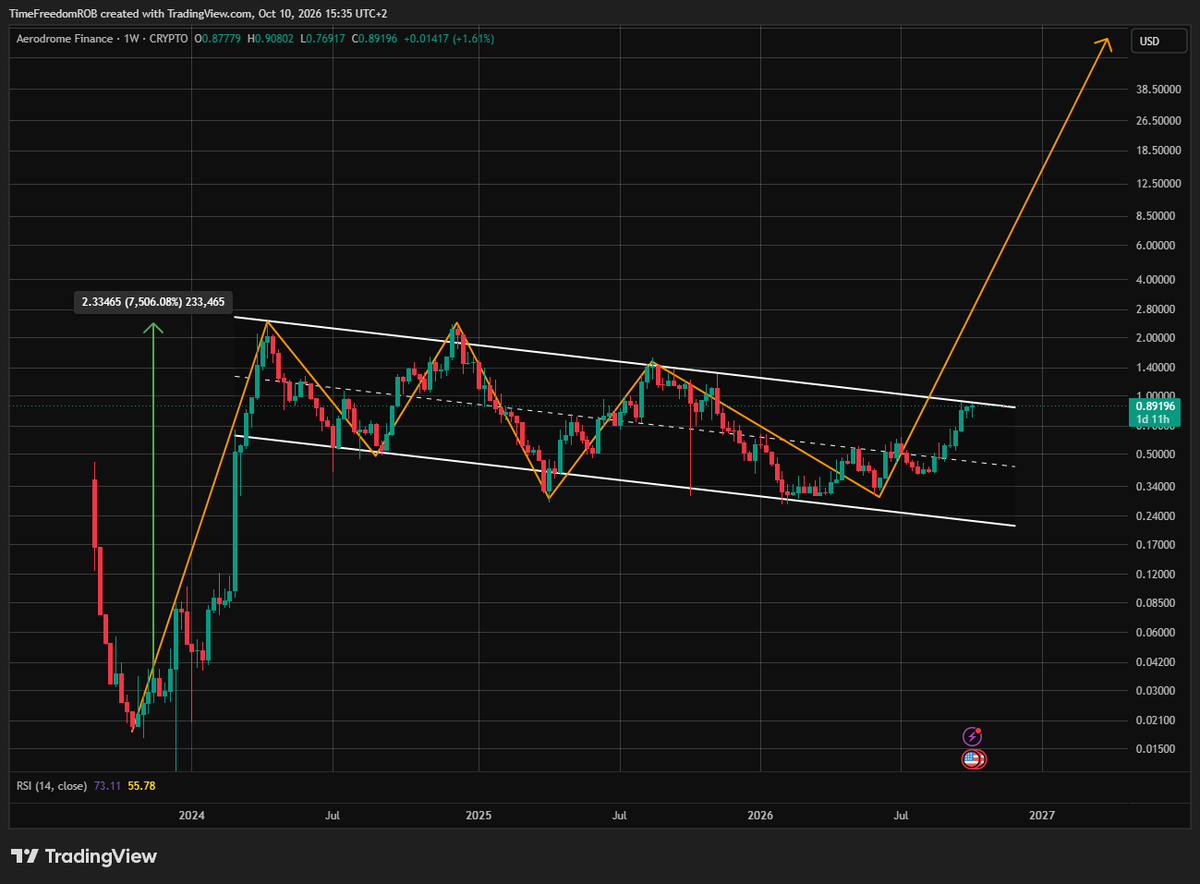
Task: Click the RSI value 55.78
Action: [x=141, y=786]
